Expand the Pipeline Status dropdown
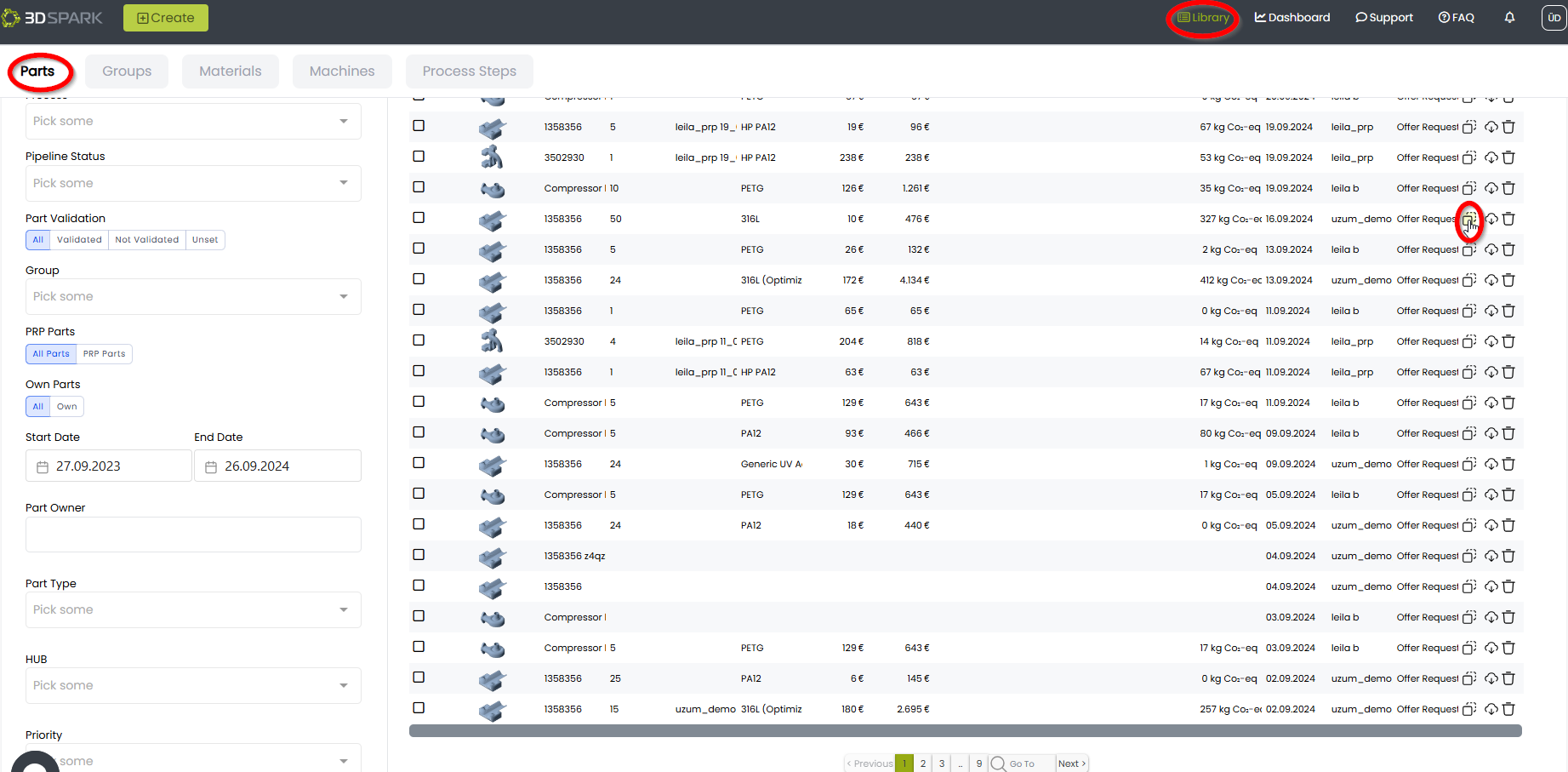 [193, 183]
